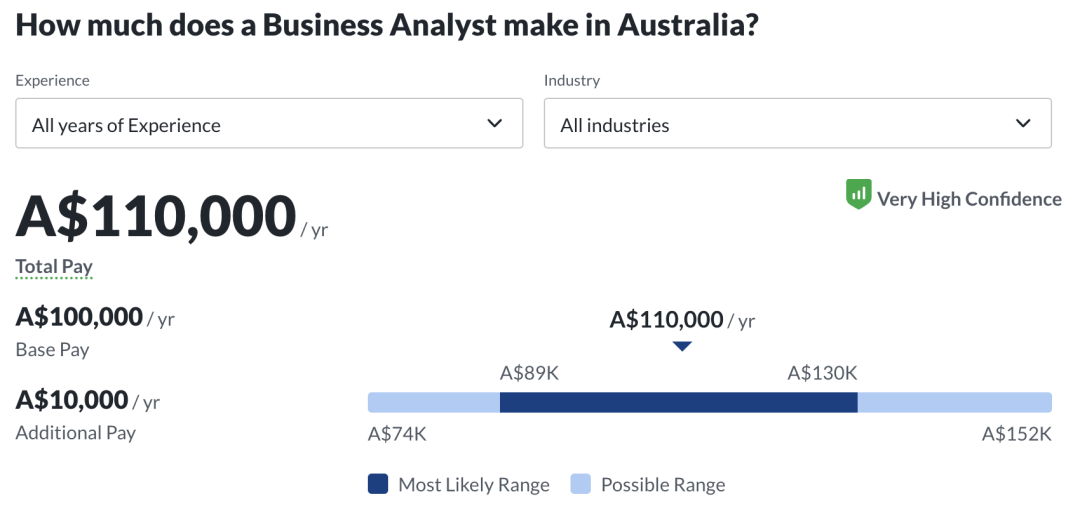Click the left light blue bar segment
Image resolution: width=1080 pixels, height=518 pixels.
click(x=433, y=402)
